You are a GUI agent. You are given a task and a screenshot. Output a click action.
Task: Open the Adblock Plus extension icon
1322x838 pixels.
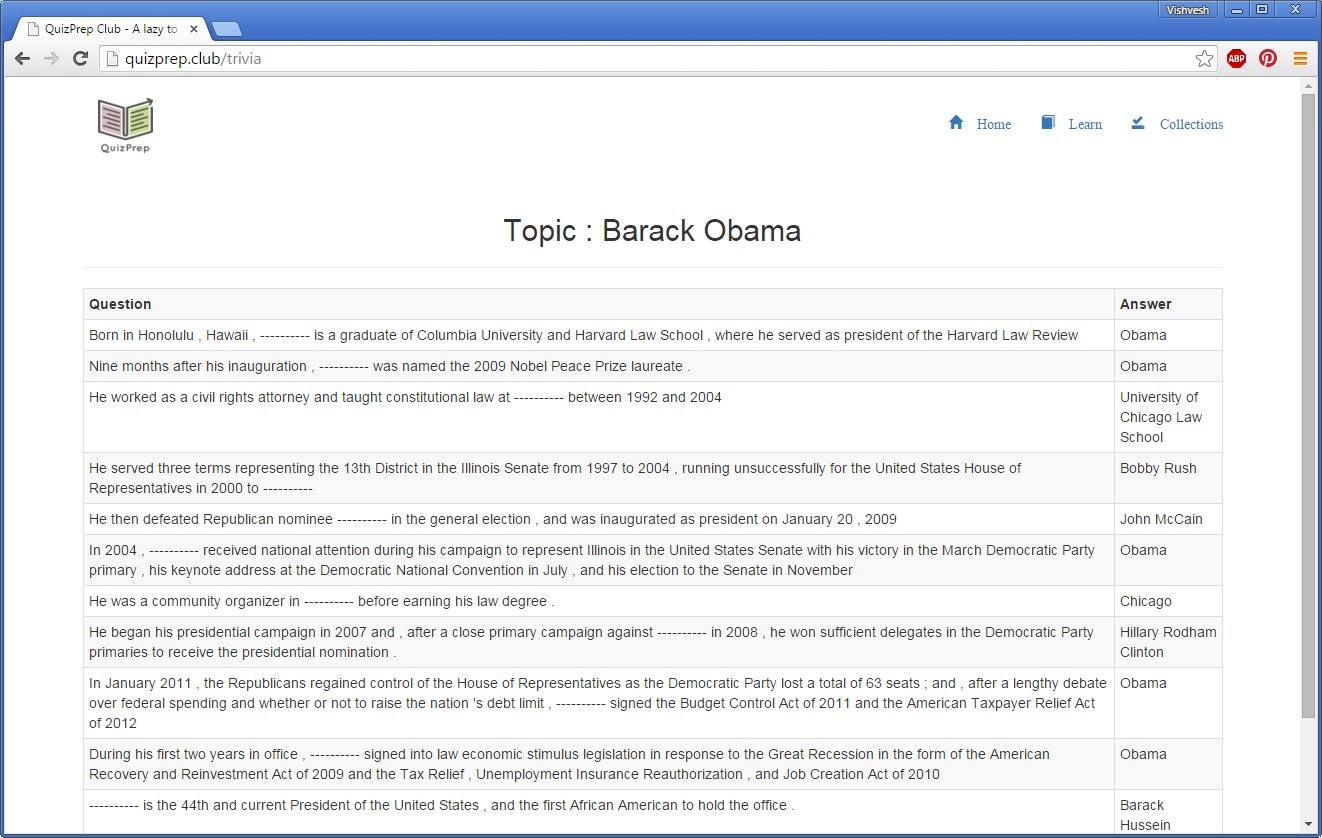pos(1236,58)
